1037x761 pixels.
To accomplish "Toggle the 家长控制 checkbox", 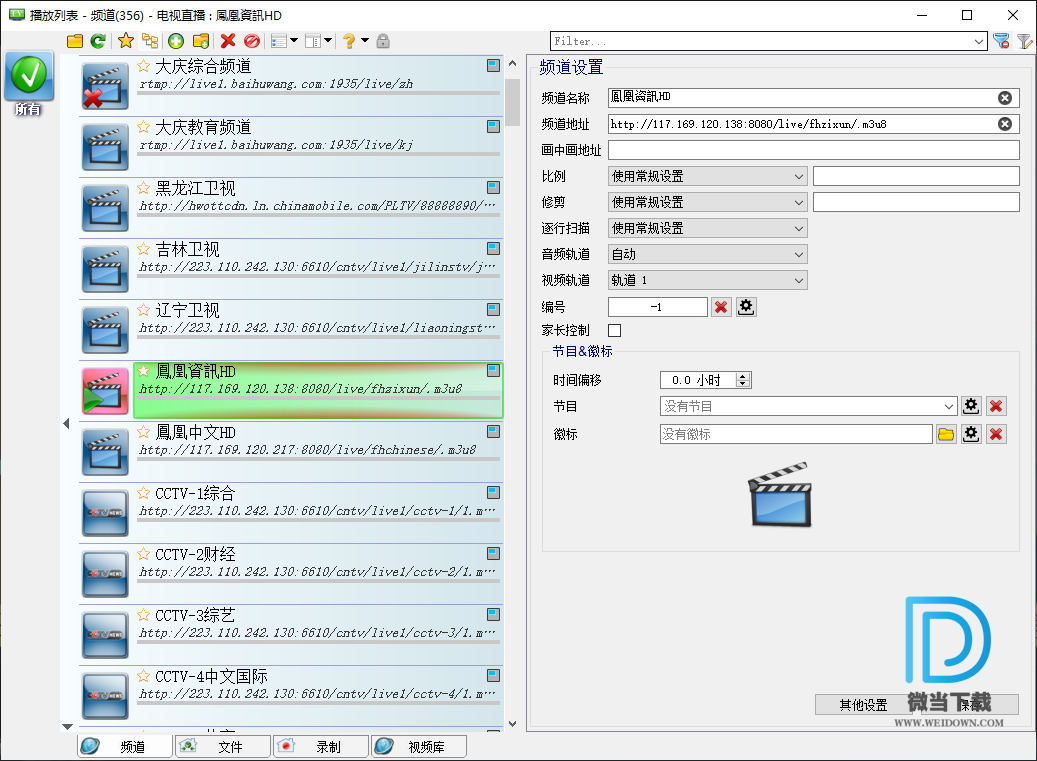I will pyautogui.click(x=615, y=330).
